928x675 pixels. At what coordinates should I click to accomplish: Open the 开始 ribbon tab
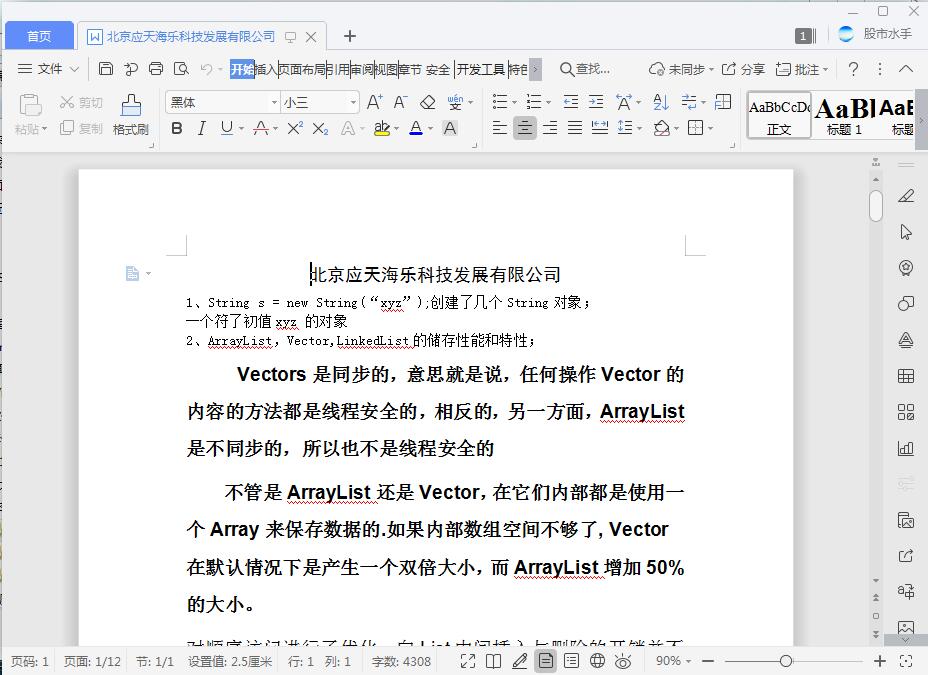[x=242, y=69]
